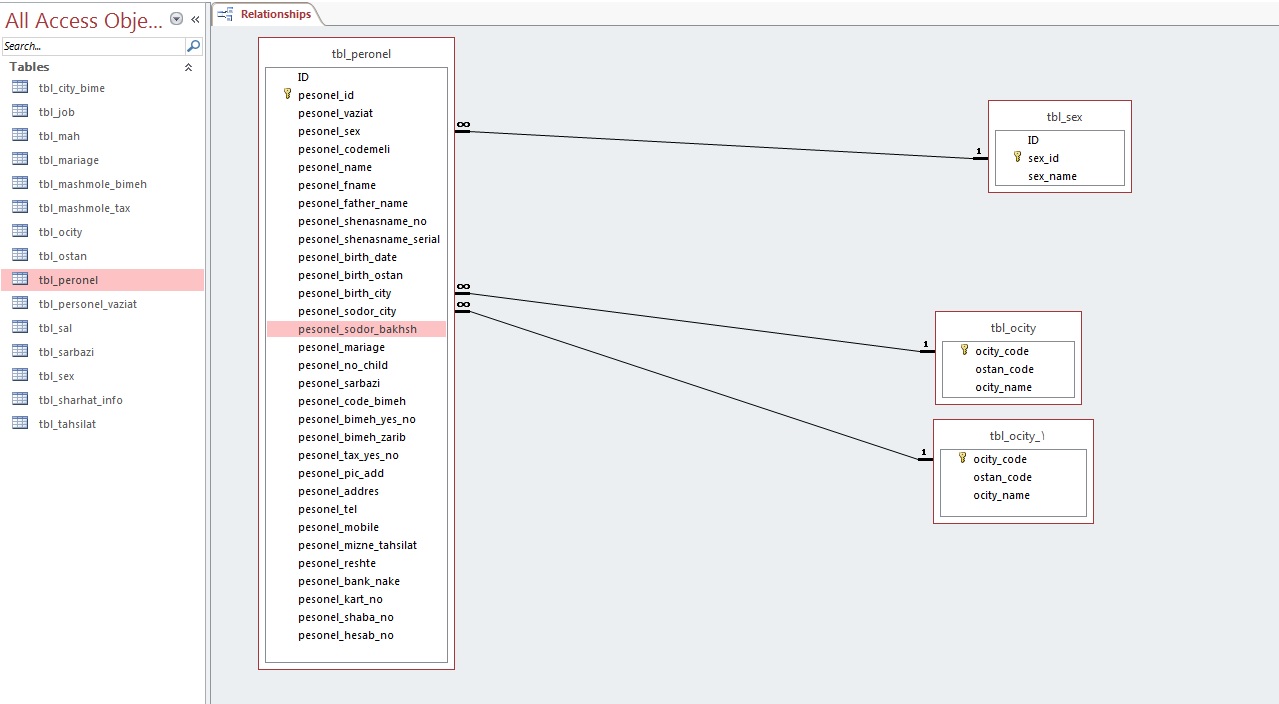Click the tbl_mashmole_tax table icon
The width and height of the screenshot is (1279, 704).
(20, 208)
